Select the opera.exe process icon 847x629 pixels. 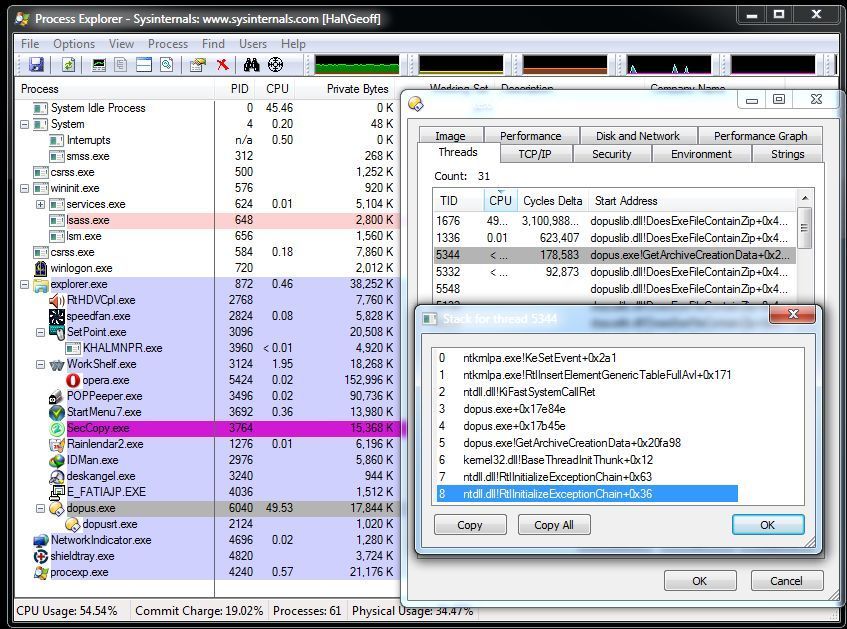click(73, 380)
